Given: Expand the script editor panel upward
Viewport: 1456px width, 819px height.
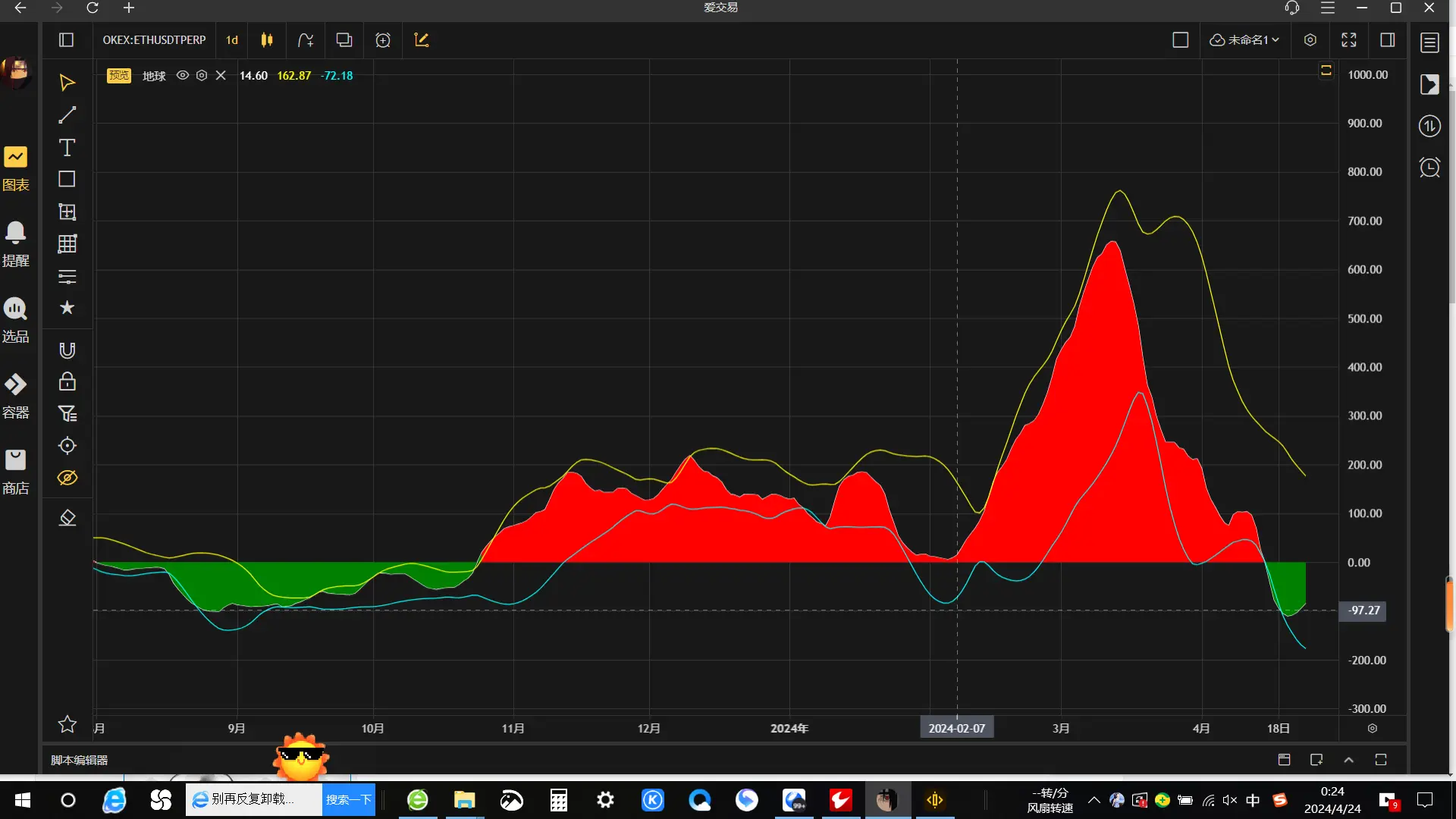Looking at the screenshot, I should pos(1348,760).
